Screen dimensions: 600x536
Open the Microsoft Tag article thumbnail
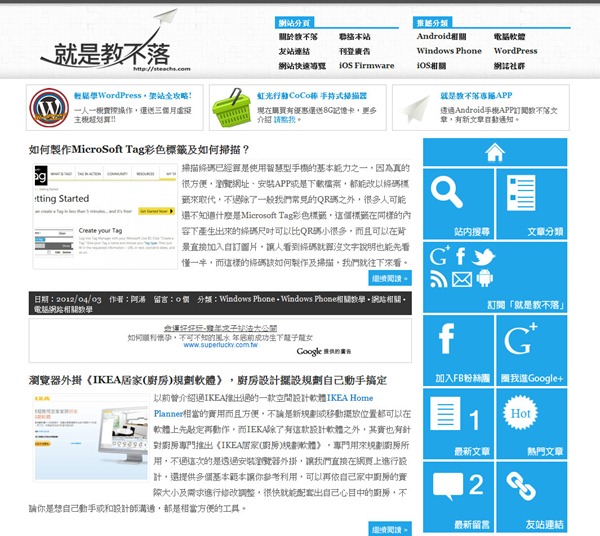pos(105,216)
